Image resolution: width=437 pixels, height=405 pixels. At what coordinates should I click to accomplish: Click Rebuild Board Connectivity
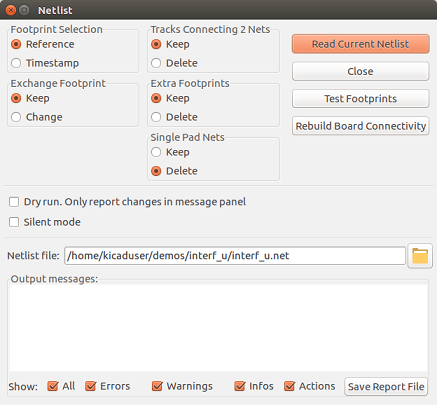coord(360,126)
